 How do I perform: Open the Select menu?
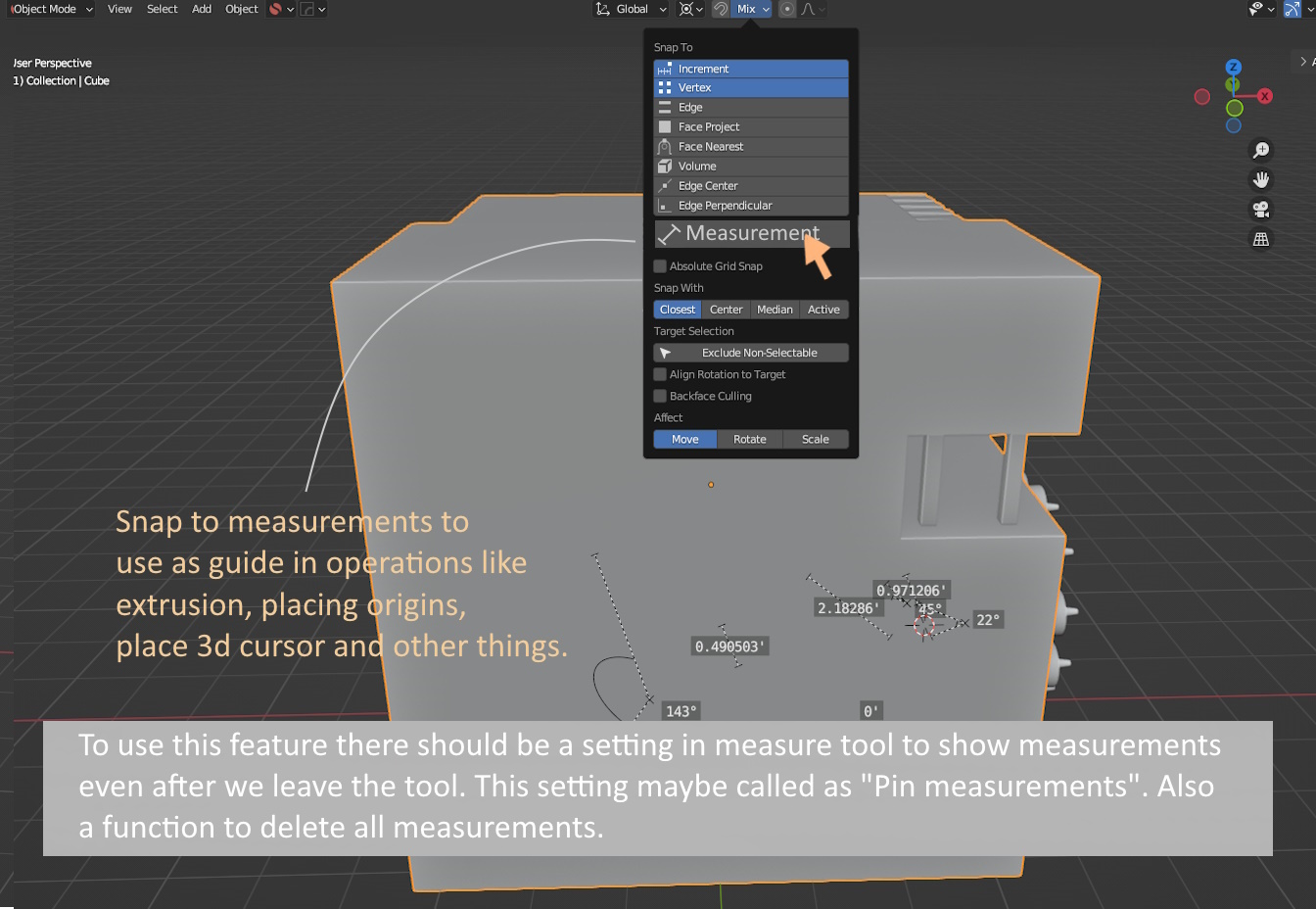click(x=163, y=9)
